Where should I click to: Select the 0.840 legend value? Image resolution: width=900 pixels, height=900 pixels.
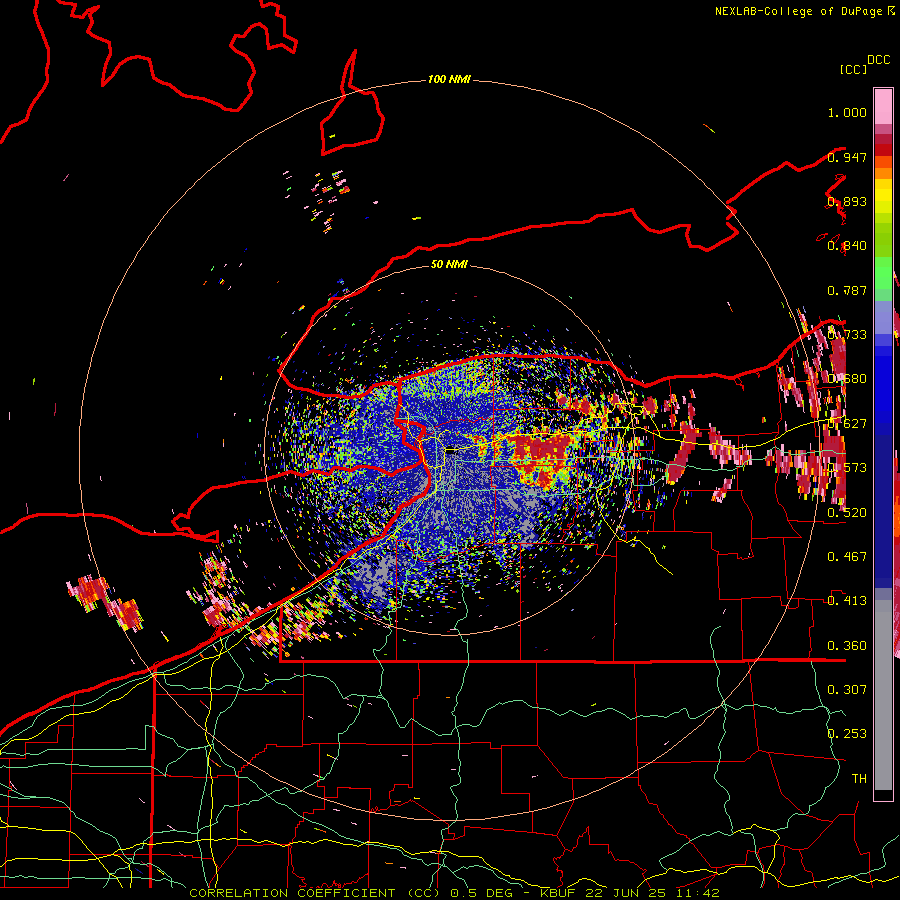847,246
